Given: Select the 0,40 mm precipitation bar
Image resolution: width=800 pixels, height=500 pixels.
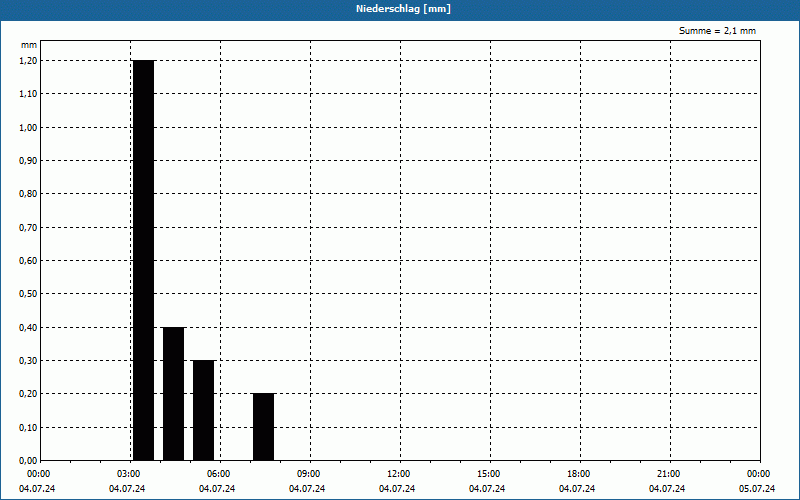Looking at the screenshot, I should (x=173, y=393).
